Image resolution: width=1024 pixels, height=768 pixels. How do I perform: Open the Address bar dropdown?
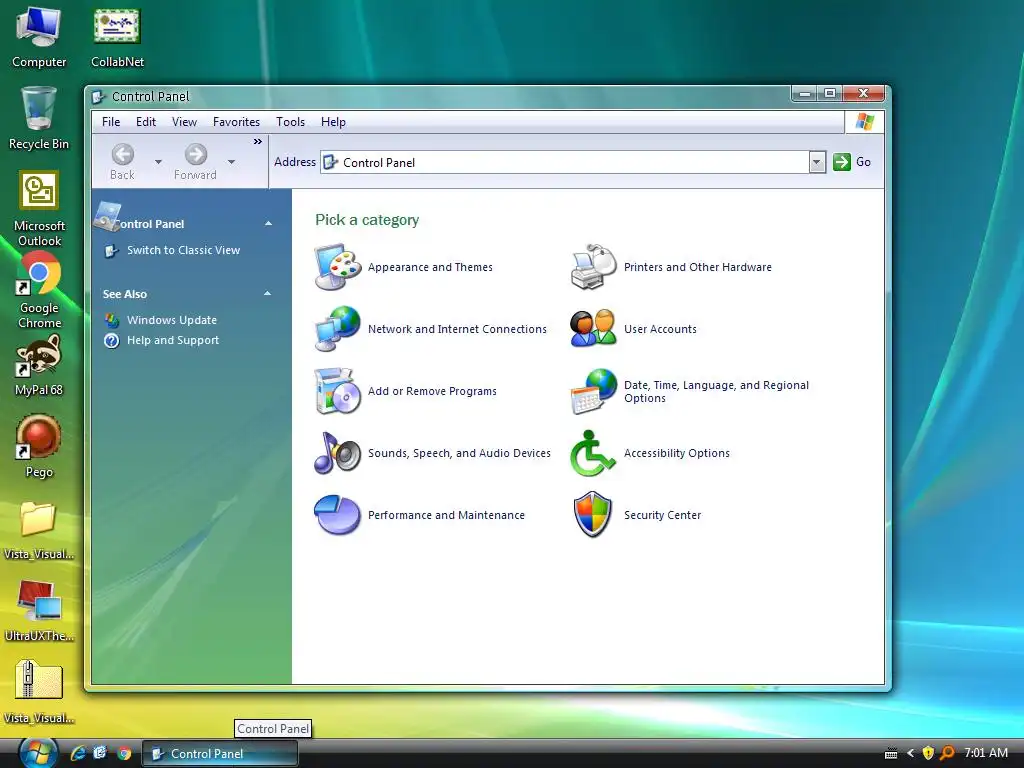817,162
